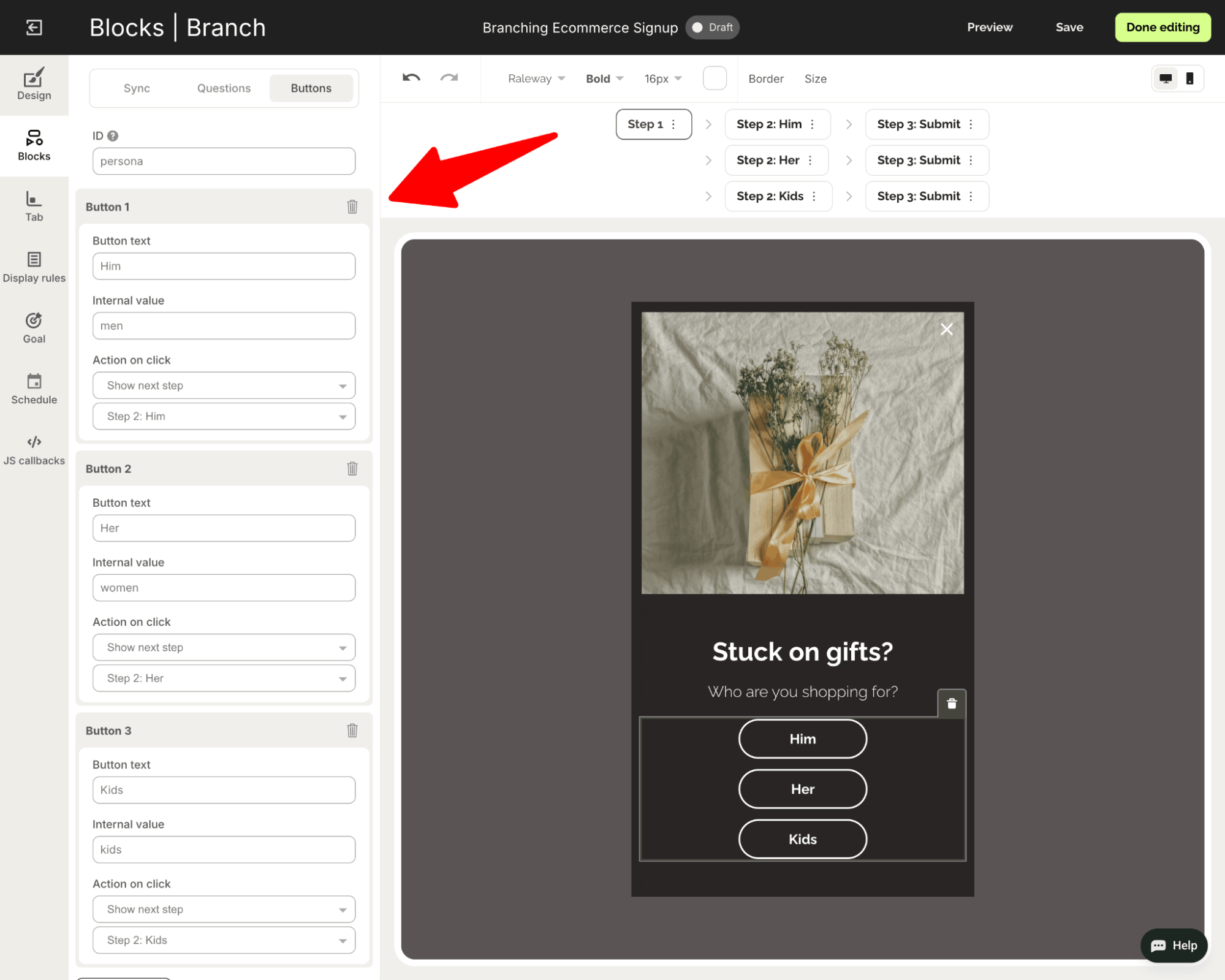Delete Button 3 with trash icon
This screenshot has width=1225, height=980.
352,731
